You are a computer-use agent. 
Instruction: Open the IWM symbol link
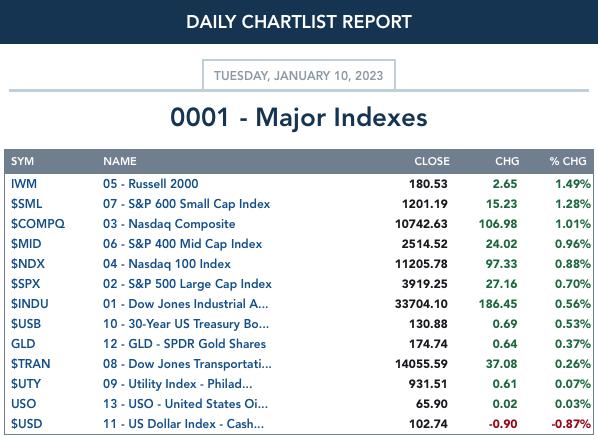pyautogui.click(x=24, y=184)
